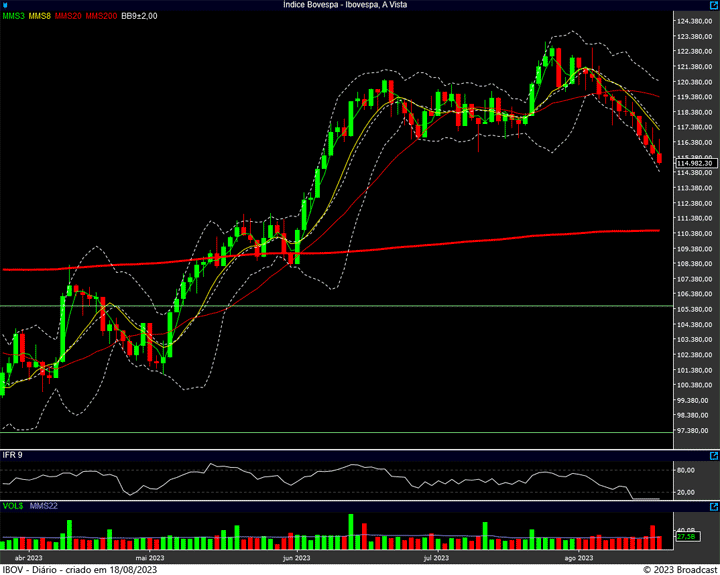Viewport: 720px width, 575px height.
Task: Click the BB9±2,00 Bollinger Bands label
Action: (139, 17)
